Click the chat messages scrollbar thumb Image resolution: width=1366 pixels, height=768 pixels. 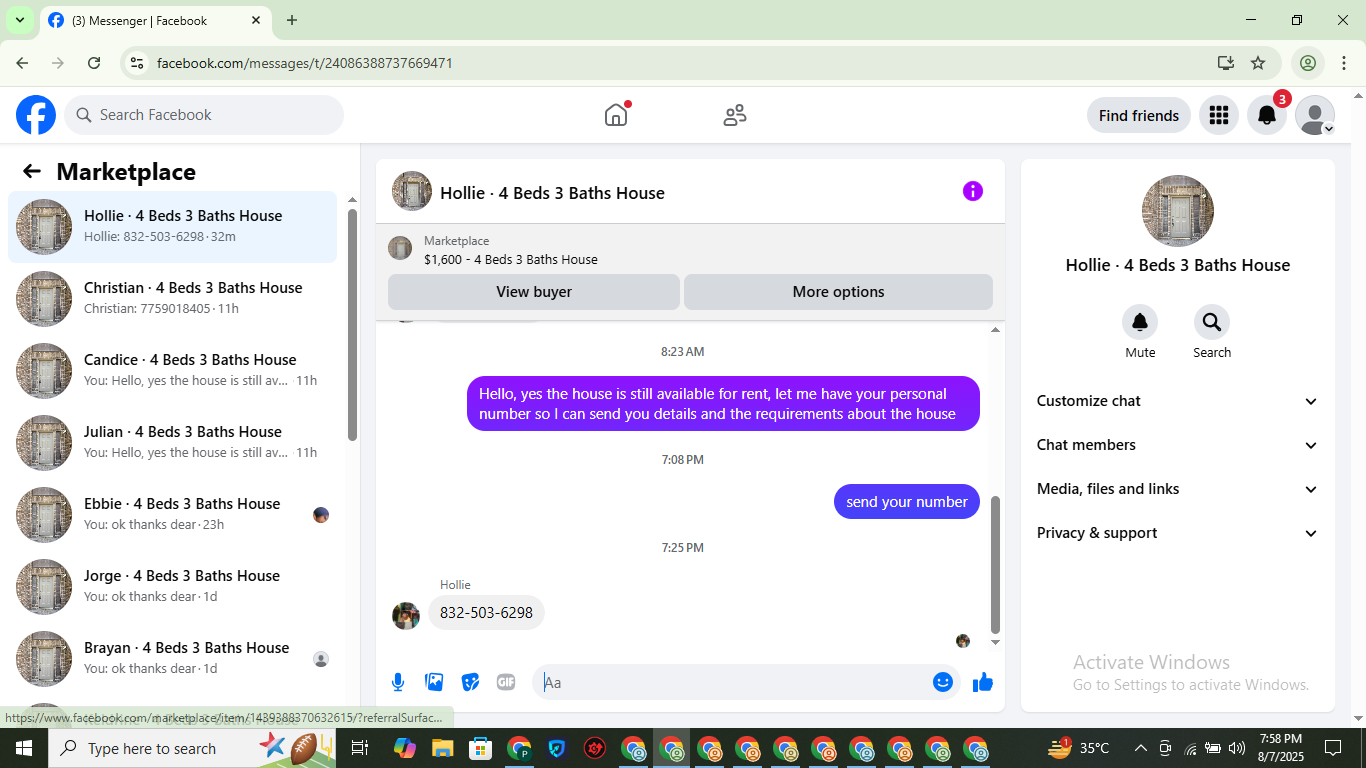995,565
